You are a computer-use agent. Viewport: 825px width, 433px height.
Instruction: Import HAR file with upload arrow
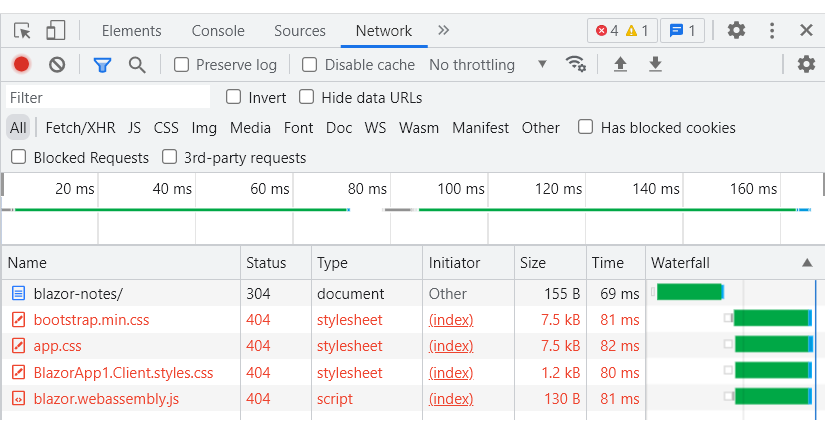[x=620, y=64]
